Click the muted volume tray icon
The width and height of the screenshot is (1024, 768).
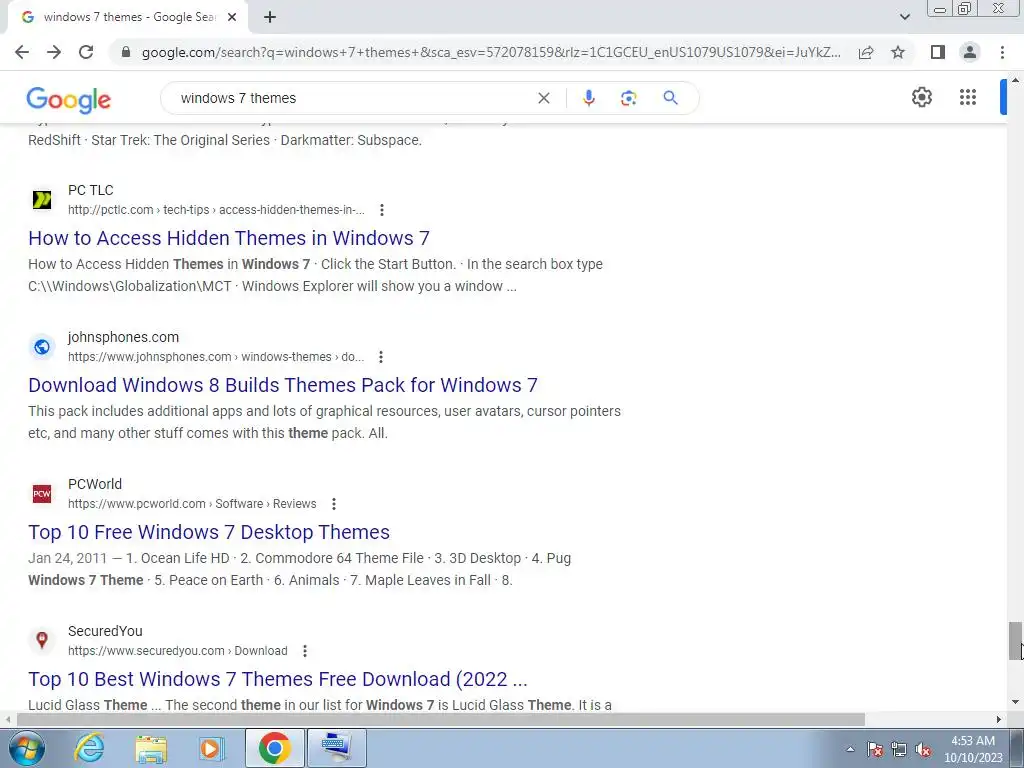pos(923,750)
